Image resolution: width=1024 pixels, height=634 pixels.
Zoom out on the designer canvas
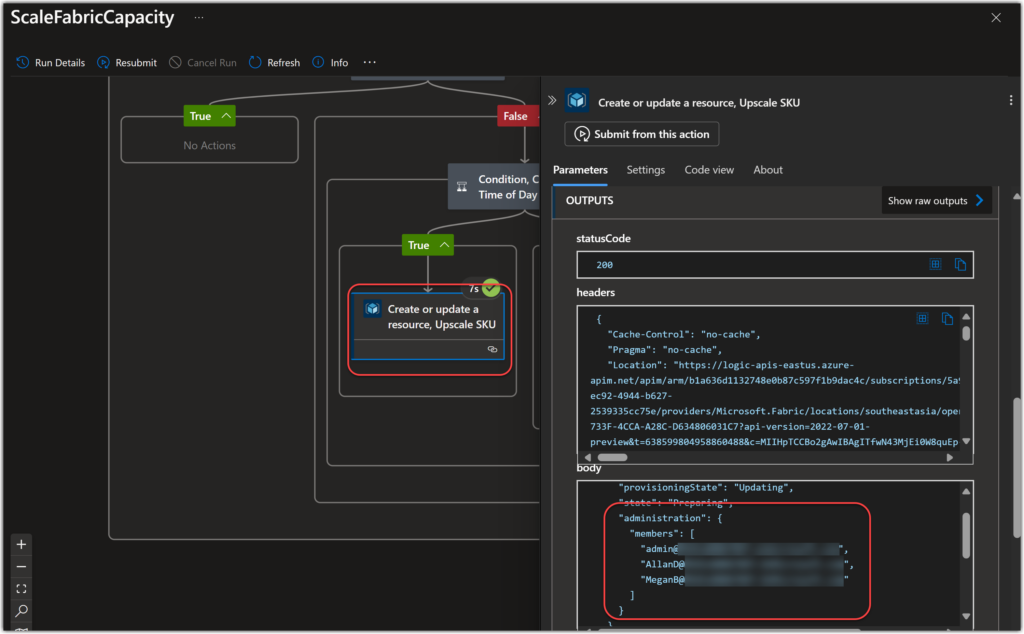(22, 566)
